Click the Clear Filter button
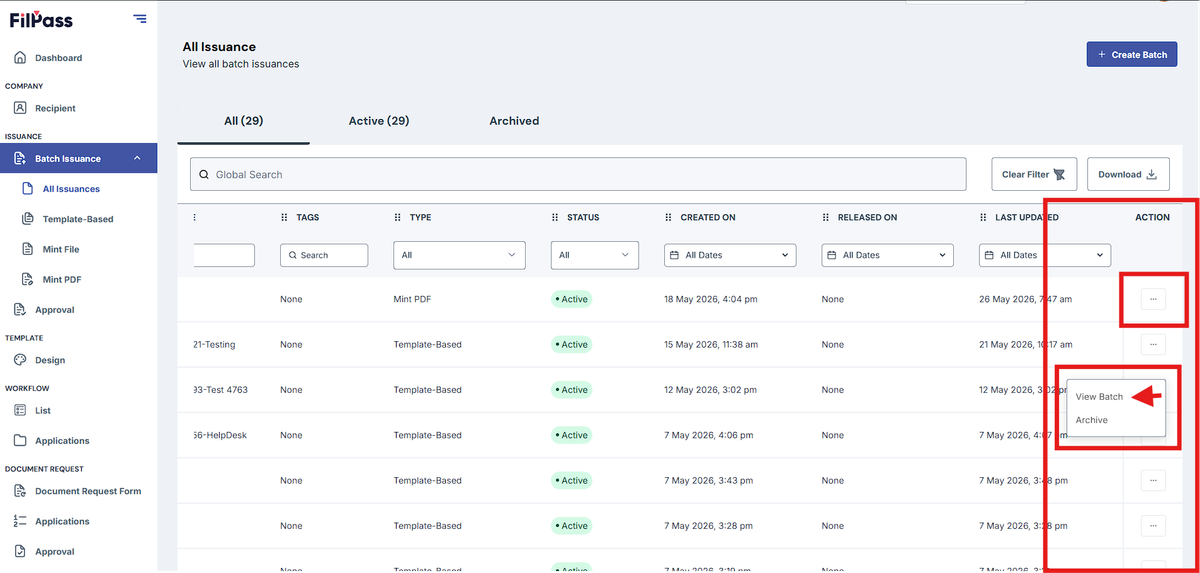The image size is (1200, 573). point(1033,174)
